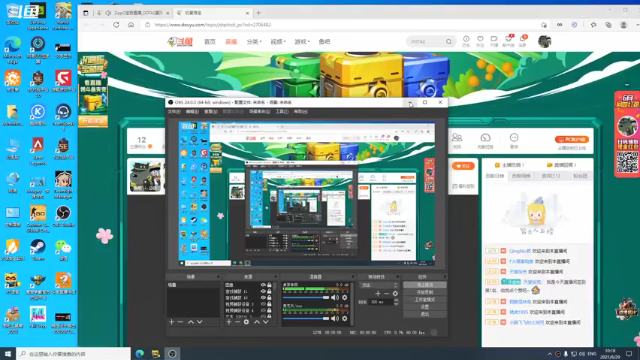Screen dimensions: 640x360
Task: Toggle visibility eye of 游戏捕获 10 source
Action: [263, 298]
